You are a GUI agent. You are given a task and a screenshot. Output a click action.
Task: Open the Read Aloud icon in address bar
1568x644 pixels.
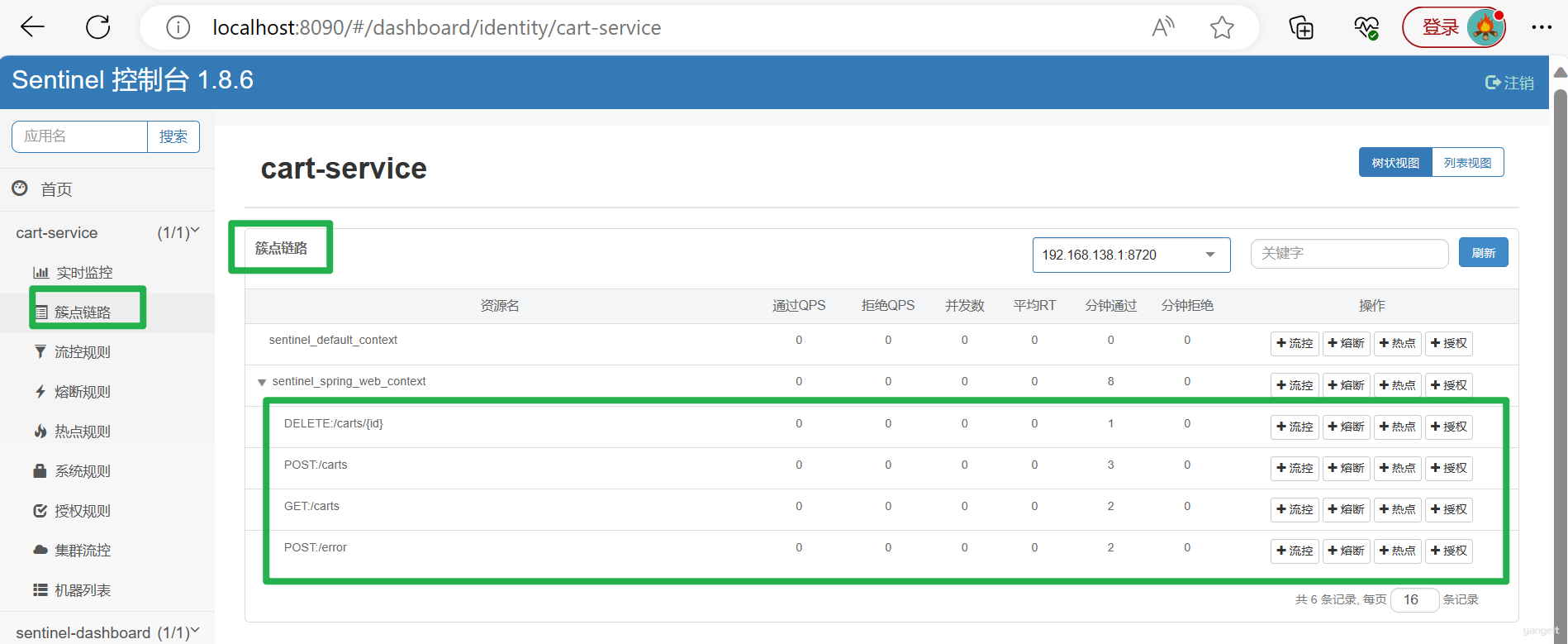pos(1163,27)
